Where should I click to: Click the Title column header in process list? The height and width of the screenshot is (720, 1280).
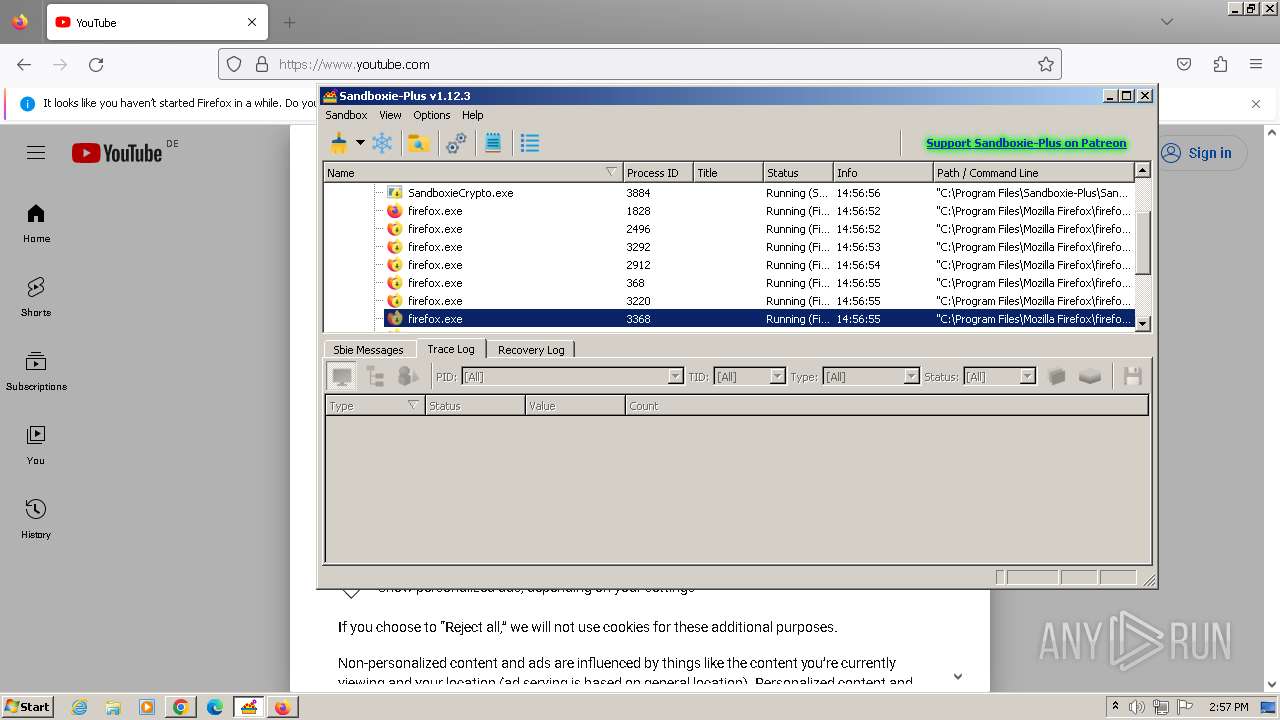(x=728, y=173)
